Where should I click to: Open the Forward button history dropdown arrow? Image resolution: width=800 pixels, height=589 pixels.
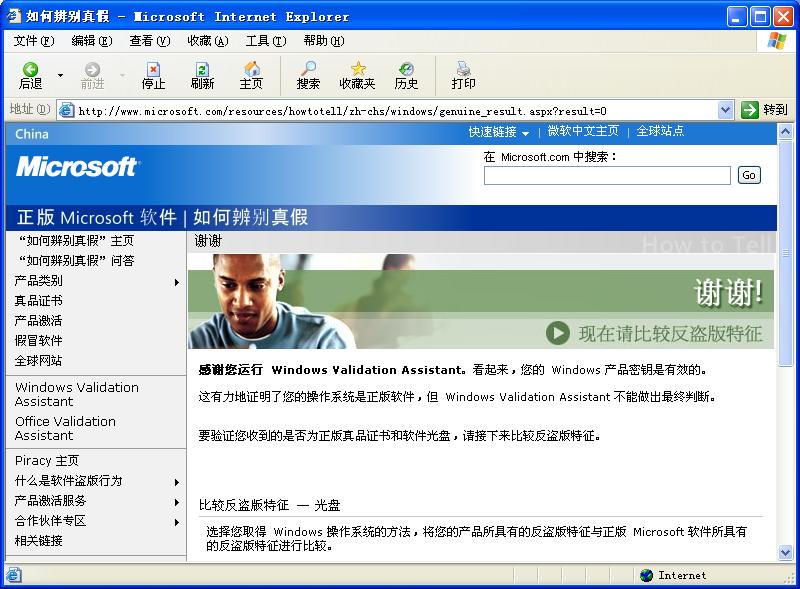click(122, 75)
